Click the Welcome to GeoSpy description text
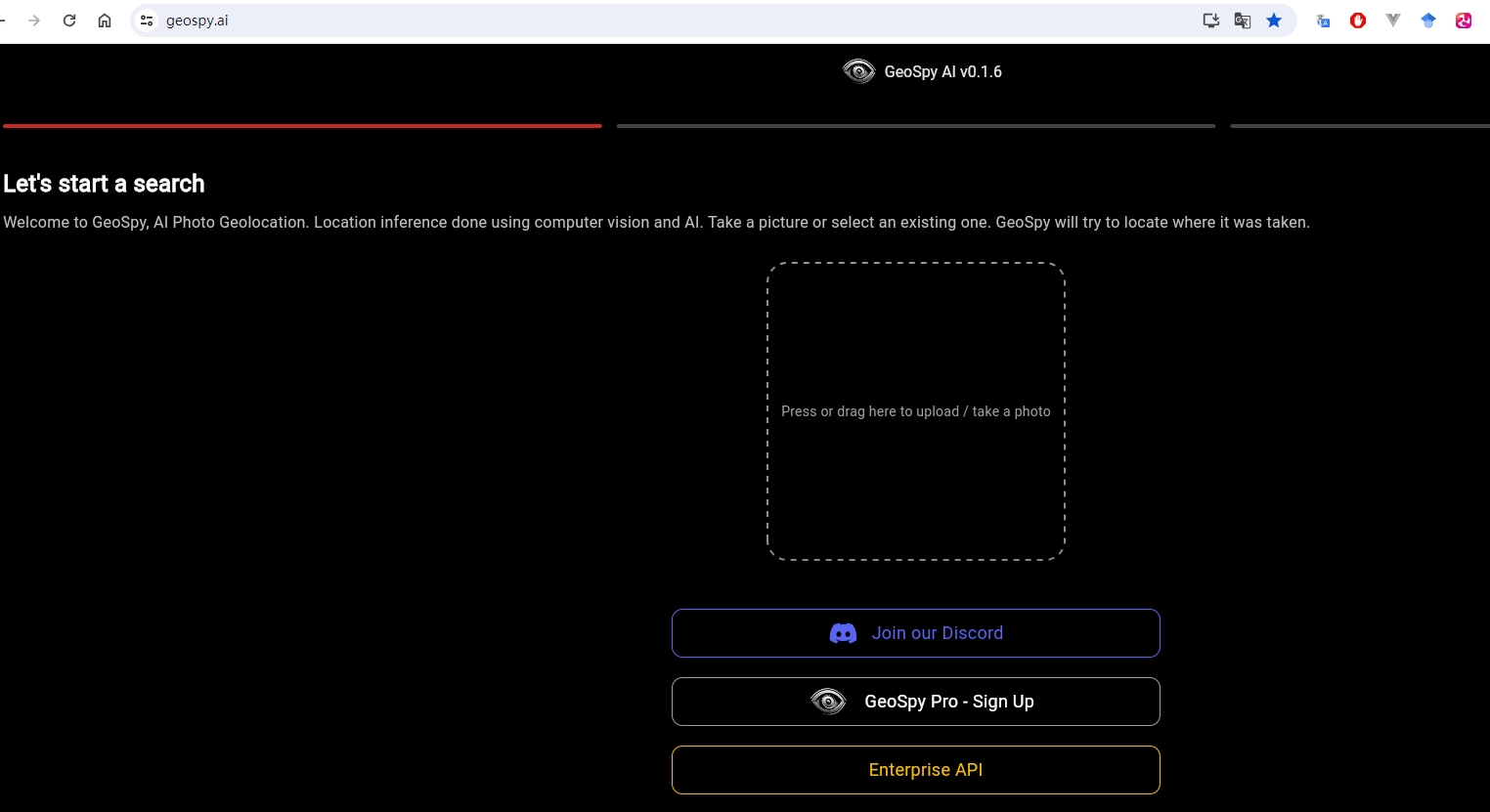This screenshot has width=1490, height=812. coord(656,223)
